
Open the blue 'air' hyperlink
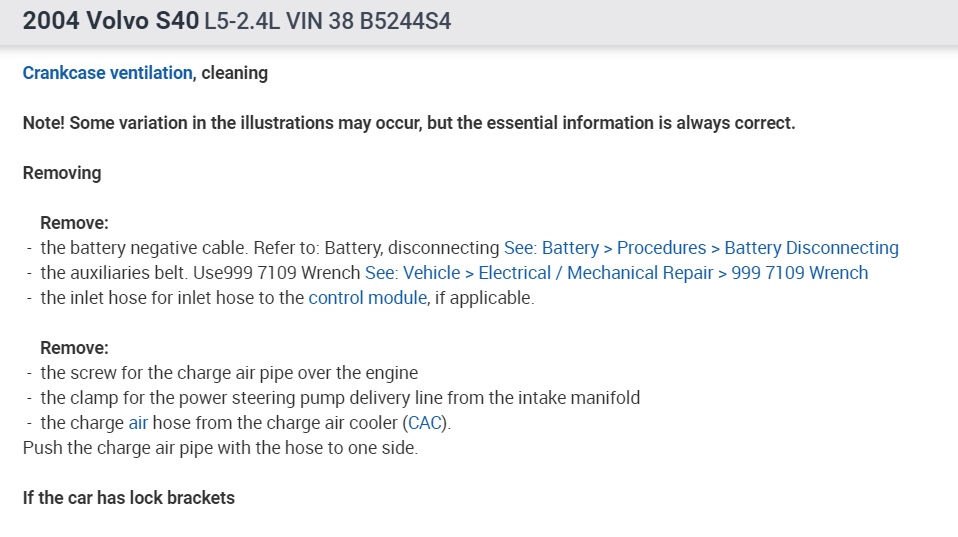click(138, 423)
